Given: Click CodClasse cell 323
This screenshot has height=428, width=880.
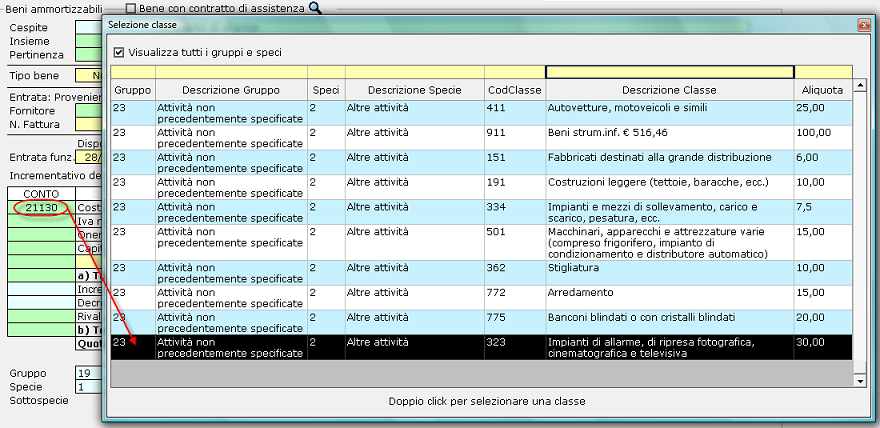Looking at the screenshot, I should [515, 348].
